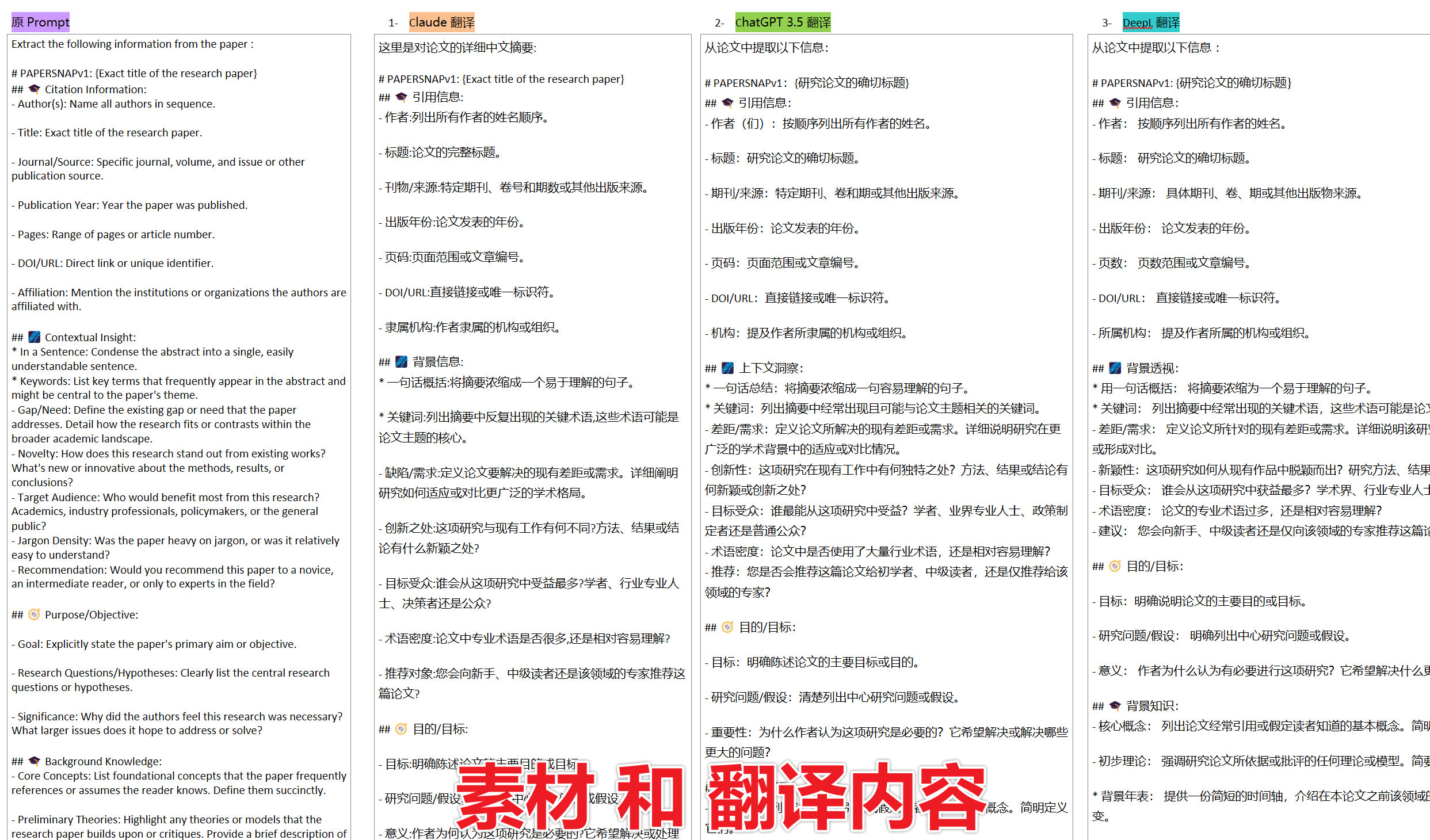The width and height of the screenshot is (1430, 840).
Task: Click the 'Keywords: List key terms' line
Action: click(x=179, y=388)
